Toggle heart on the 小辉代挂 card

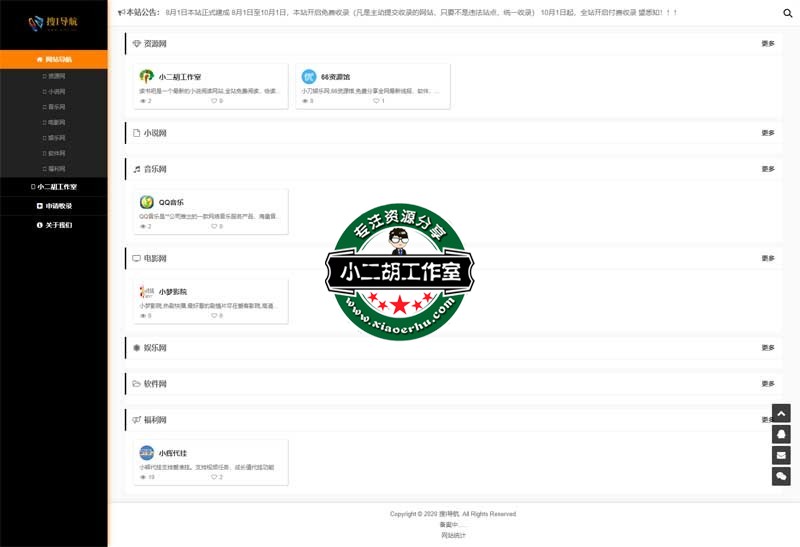pos(213,477)
